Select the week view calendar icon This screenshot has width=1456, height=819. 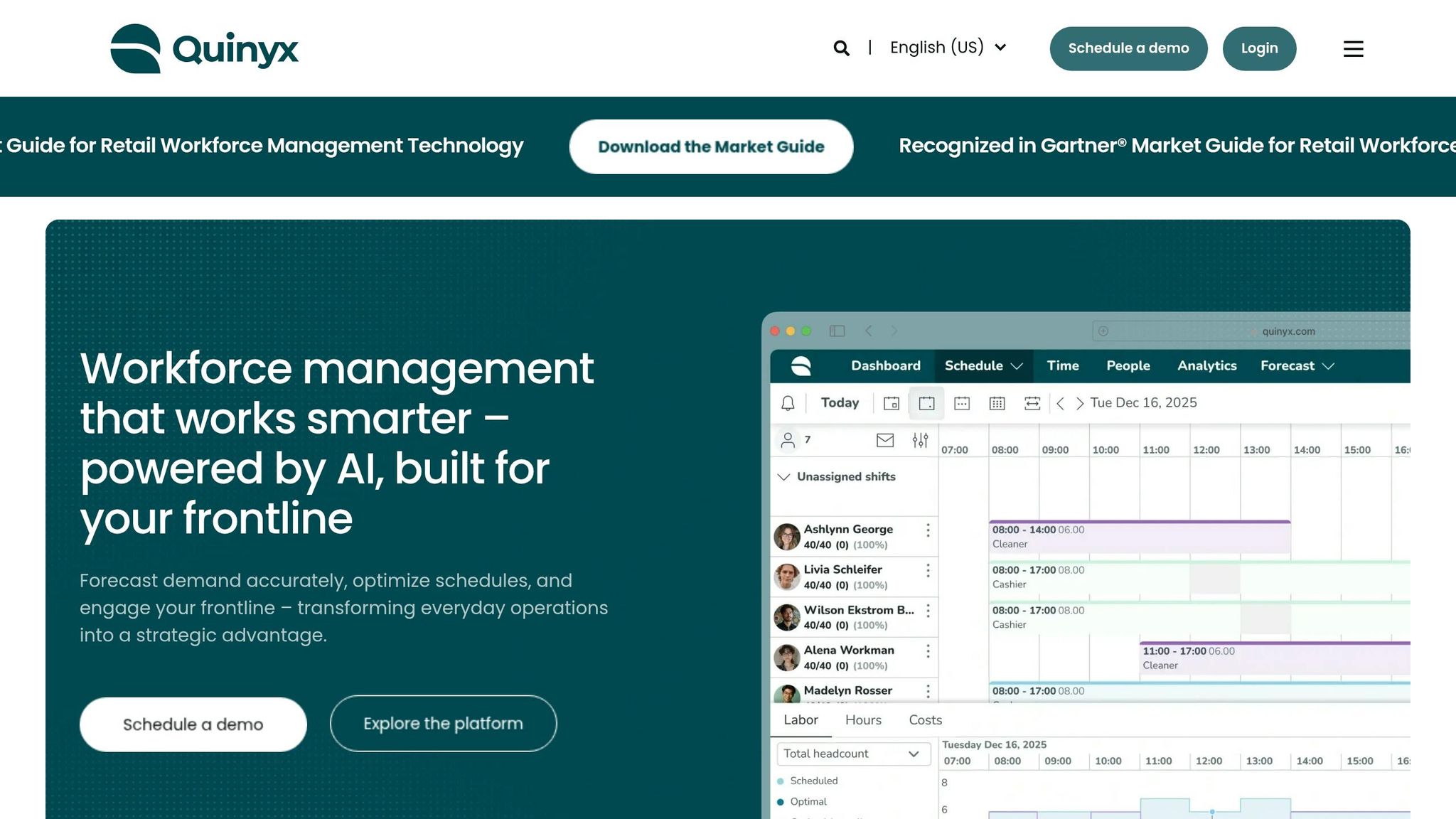point(962,403)
